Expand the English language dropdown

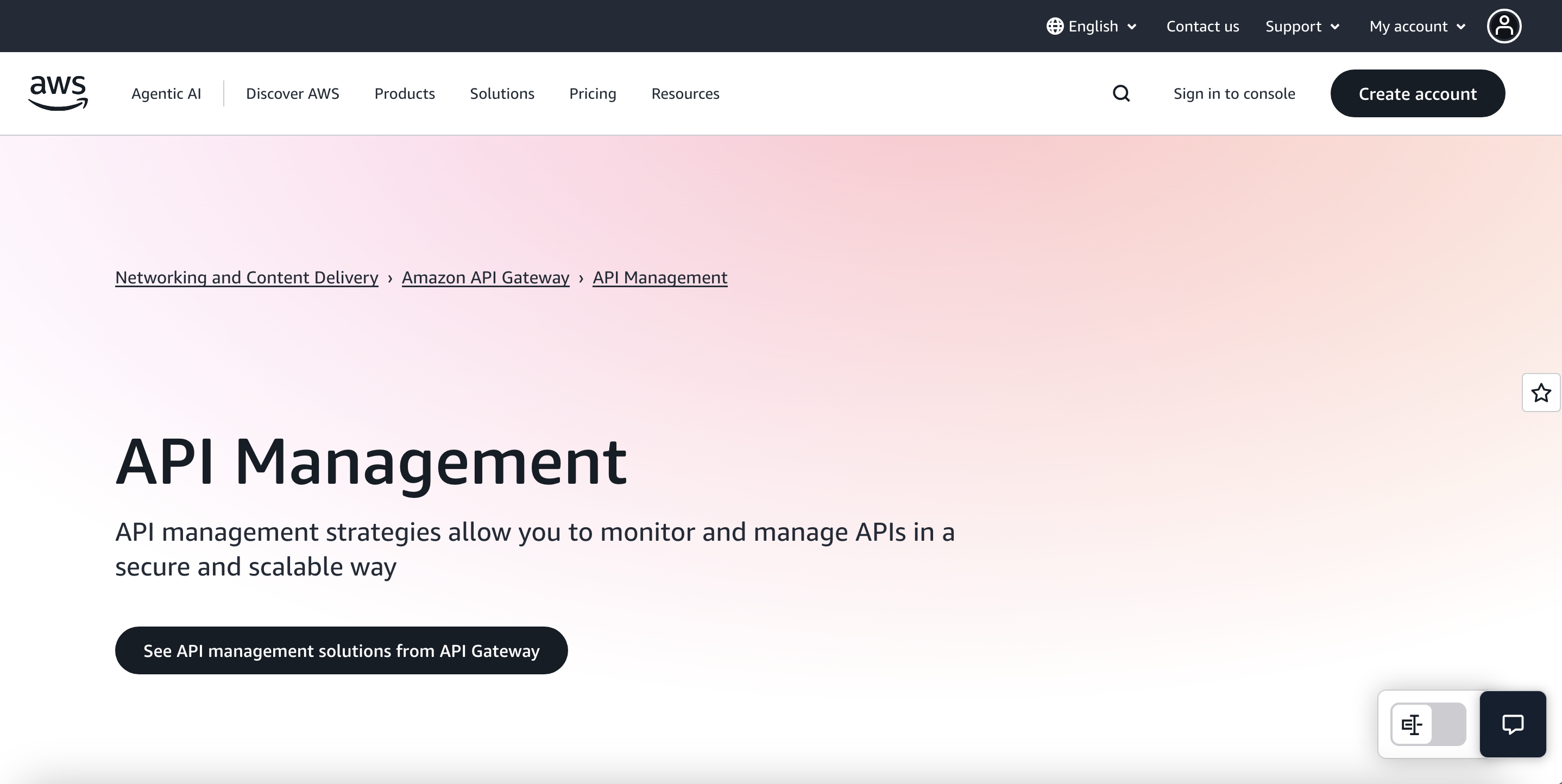(x=1092, y=26)
